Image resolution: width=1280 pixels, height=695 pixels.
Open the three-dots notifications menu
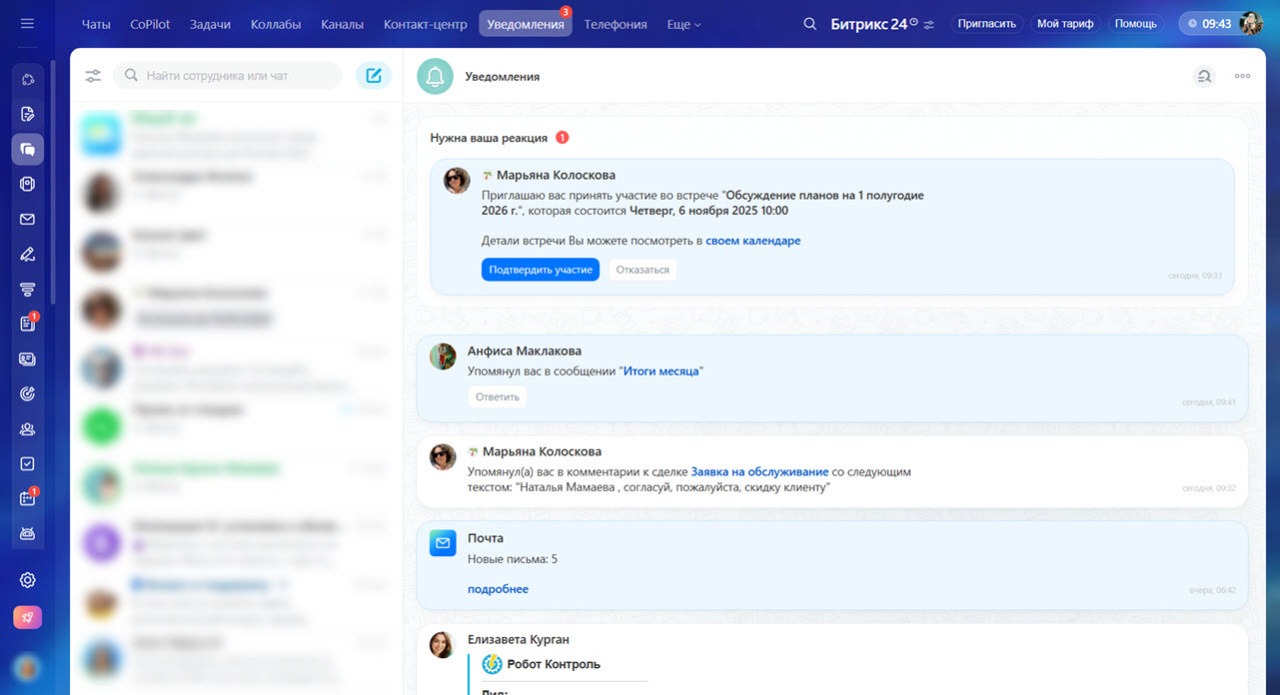(x=1242, y=76)
